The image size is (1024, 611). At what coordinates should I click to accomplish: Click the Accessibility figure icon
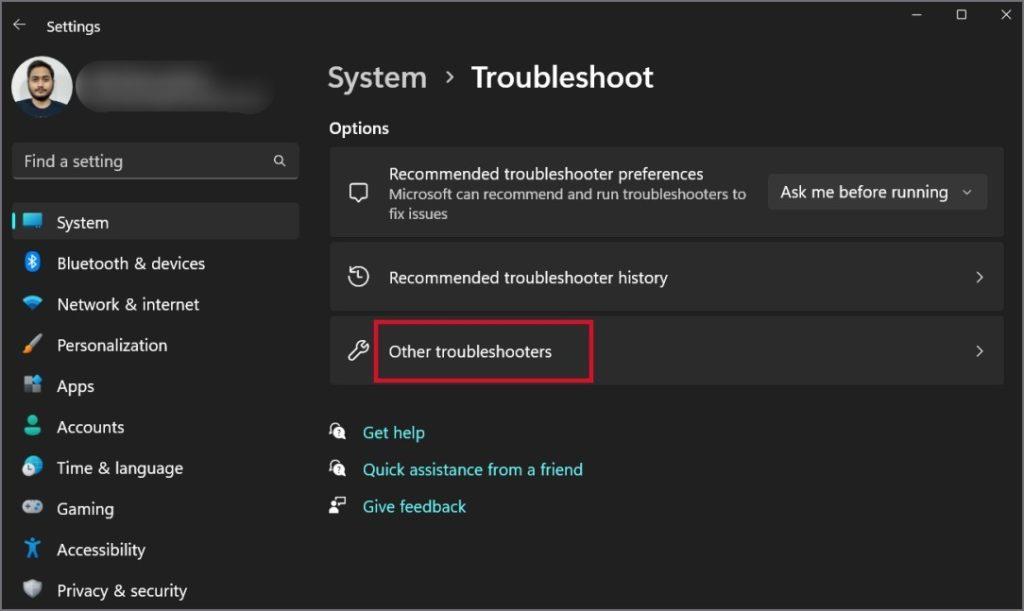click(x=32, y=548)
